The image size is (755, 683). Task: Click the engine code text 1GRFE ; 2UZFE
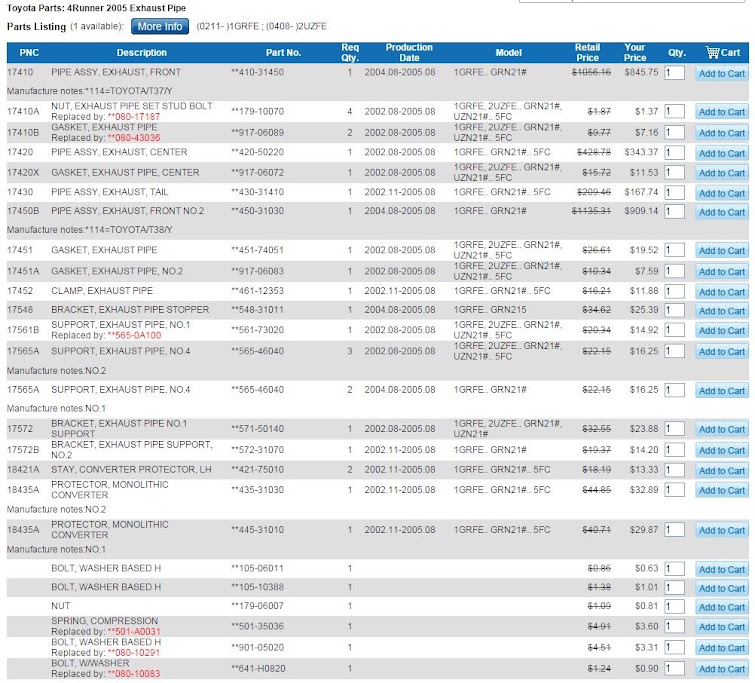[x=261, y=26]
